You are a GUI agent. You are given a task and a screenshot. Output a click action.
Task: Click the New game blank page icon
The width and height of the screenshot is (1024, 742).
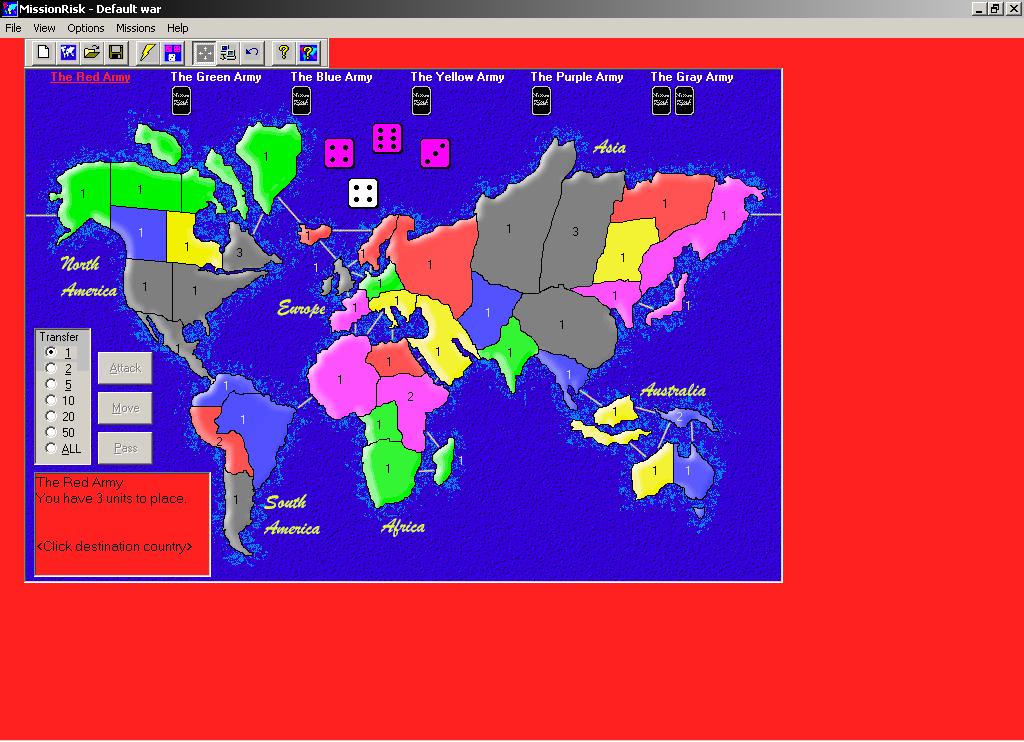coord(44,52)
